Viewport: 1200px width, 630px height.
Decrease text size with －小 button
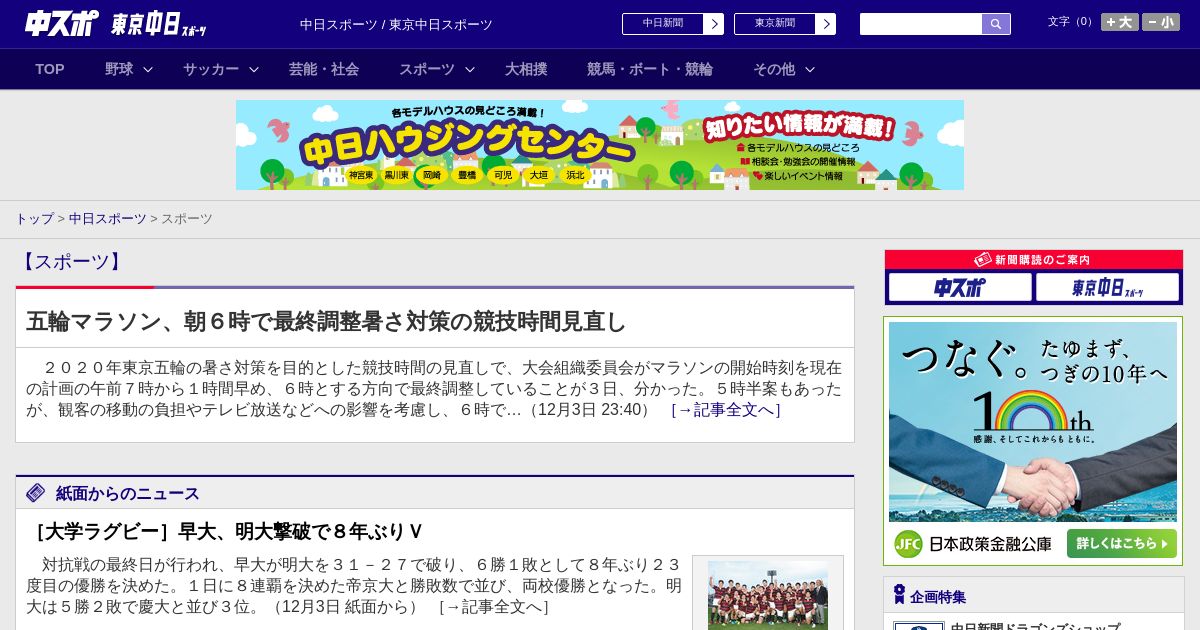click(x=1161, y=22)
